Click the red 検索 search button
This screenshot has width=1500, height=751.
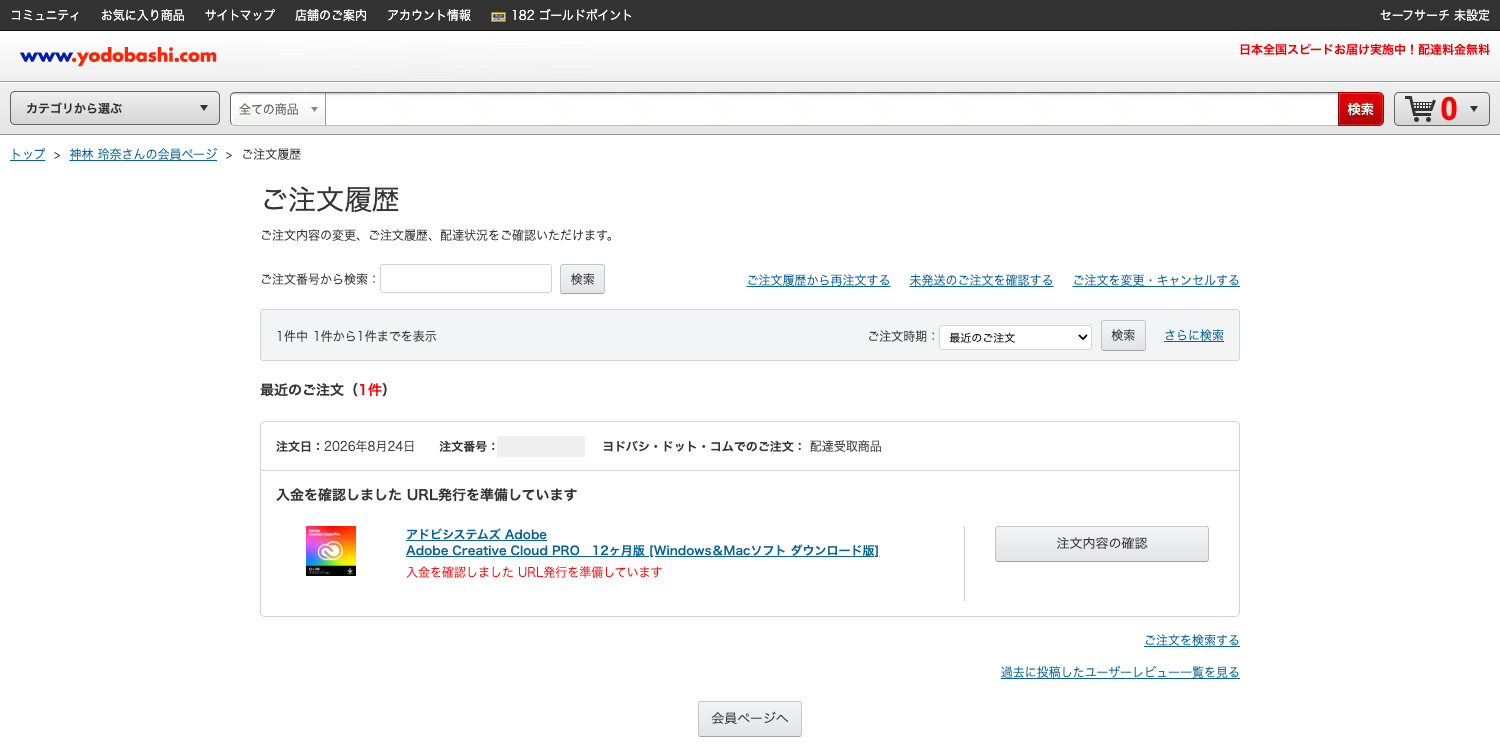1360,109
